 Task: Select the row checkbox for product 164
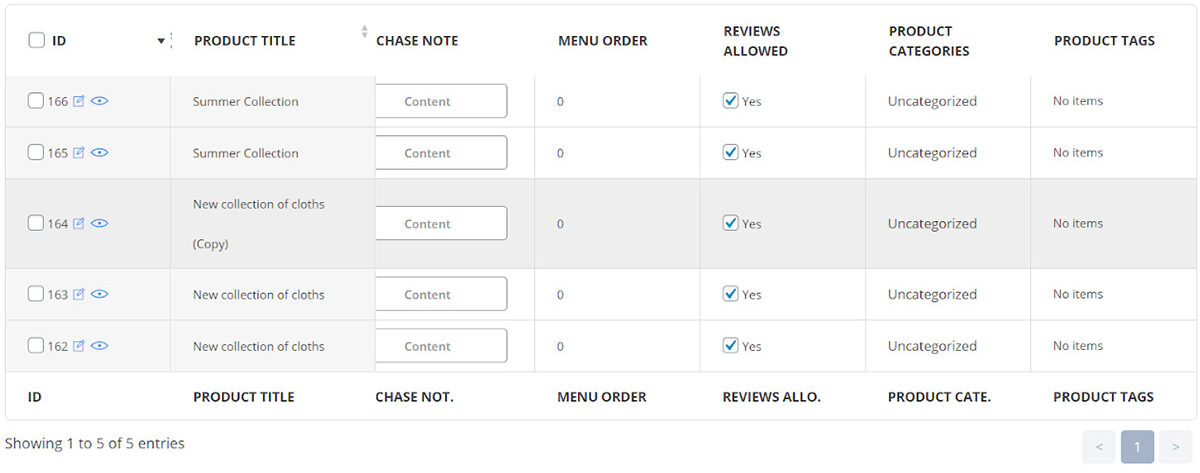point(36,224)
